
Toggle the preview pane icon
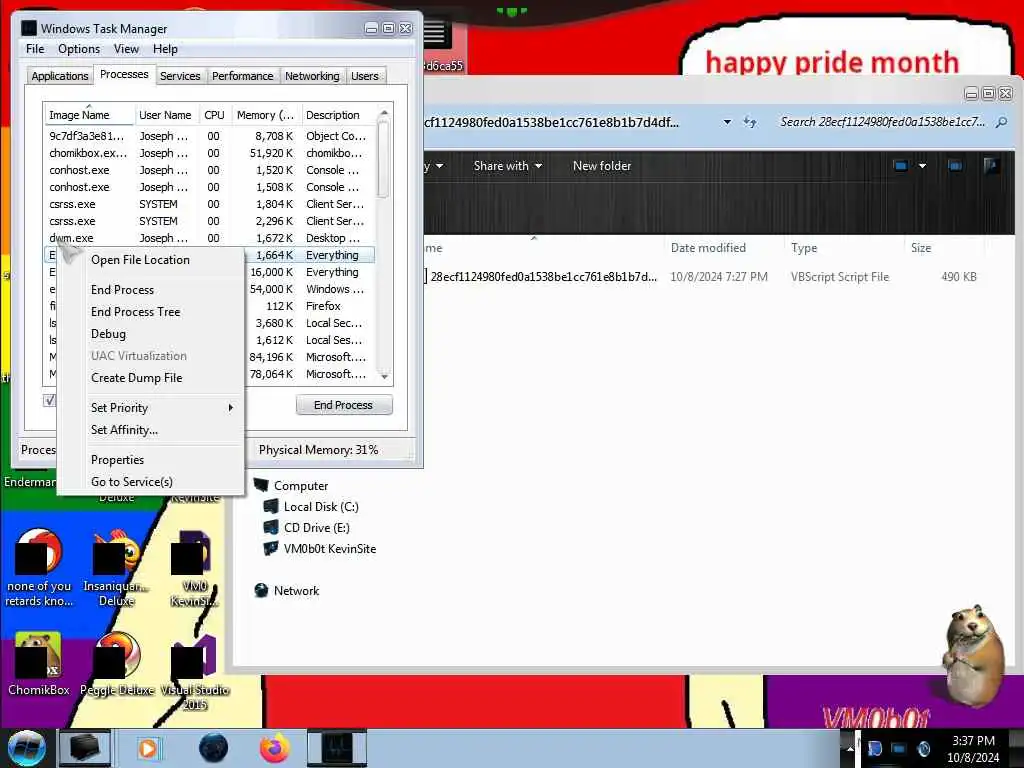pos(955,166)
